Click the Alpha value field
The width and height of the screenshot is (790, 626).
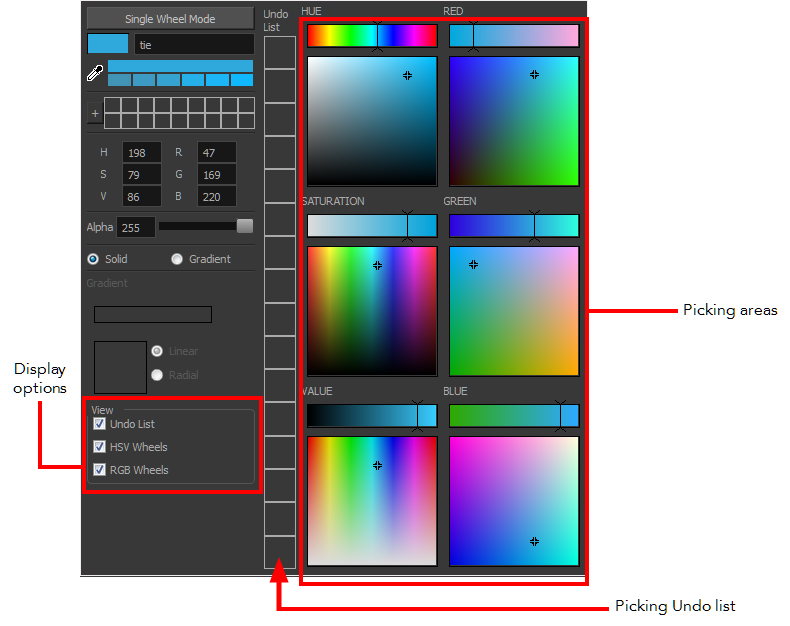[135, 228]
